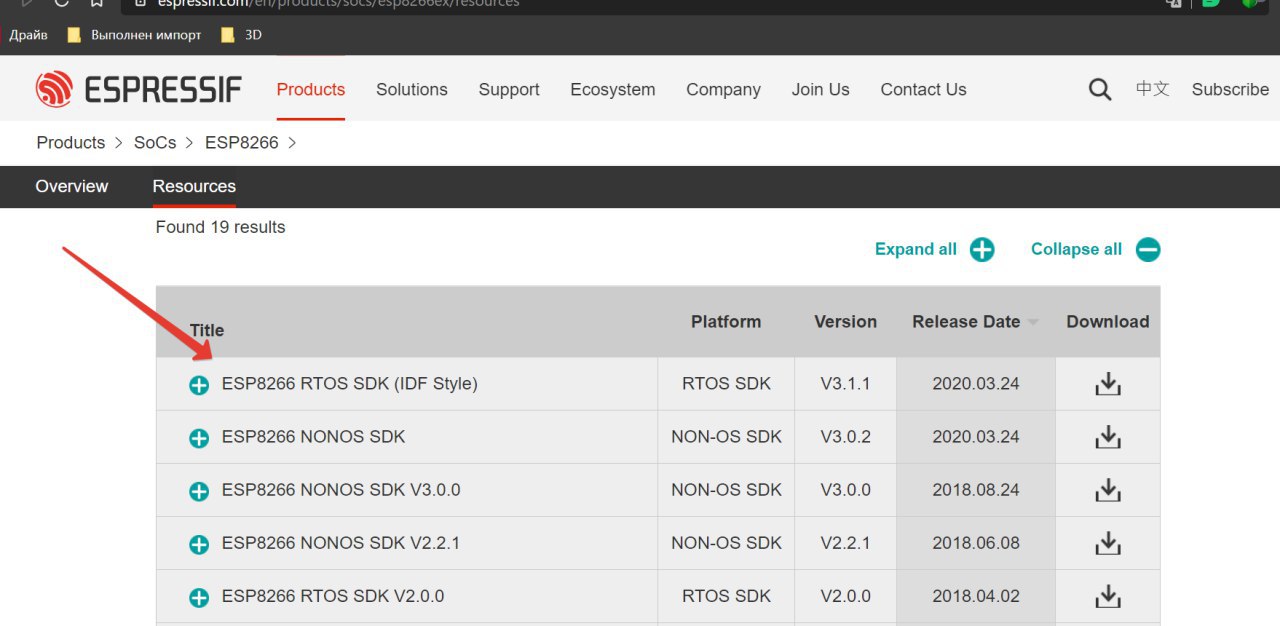Click release date 2018.04.02
The width and height of the screenshot is (1280, 626).
(x=976, y=596)
